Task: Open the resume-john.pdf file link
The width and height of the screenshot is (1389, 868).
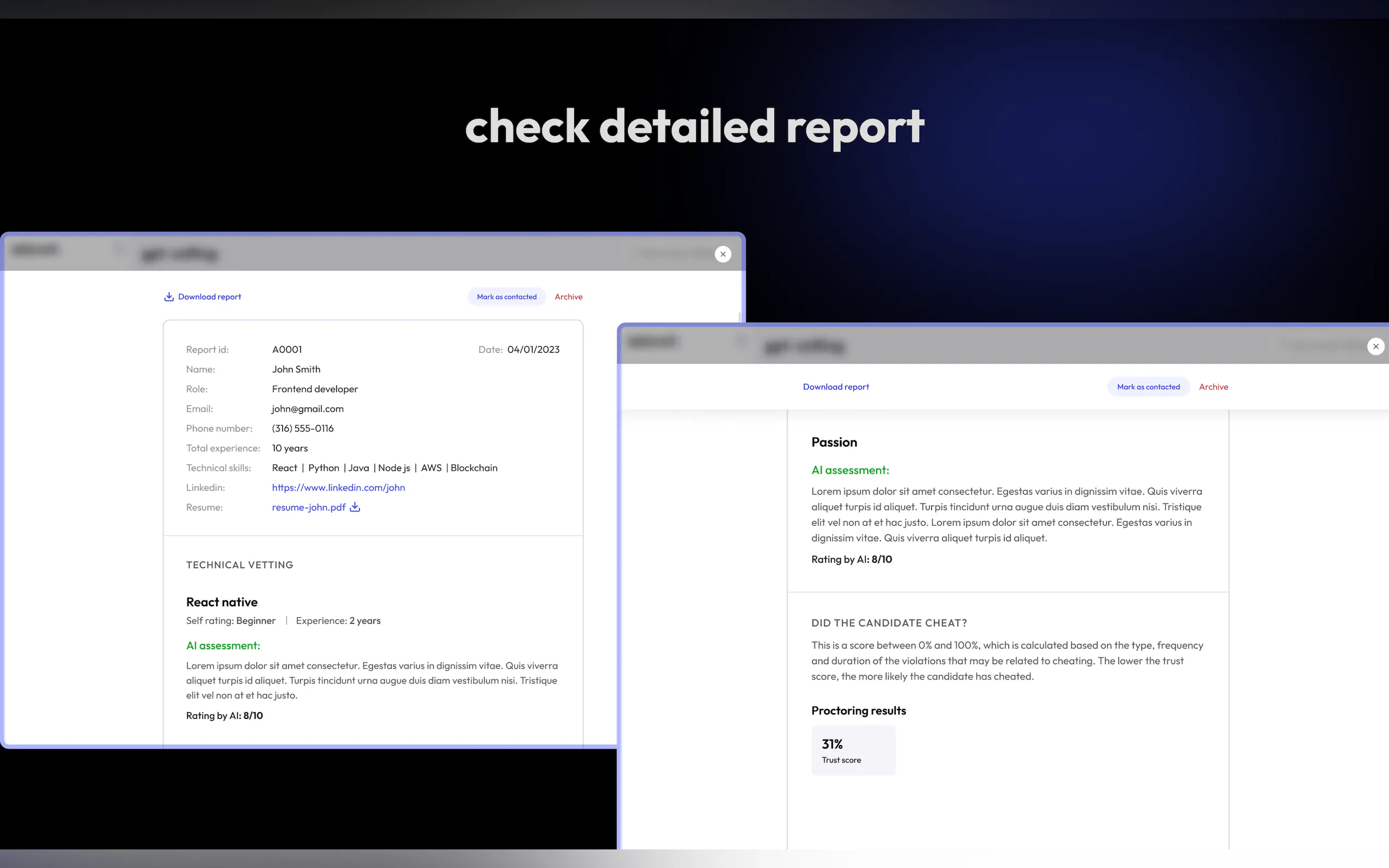Action: (x=309, y=507)
